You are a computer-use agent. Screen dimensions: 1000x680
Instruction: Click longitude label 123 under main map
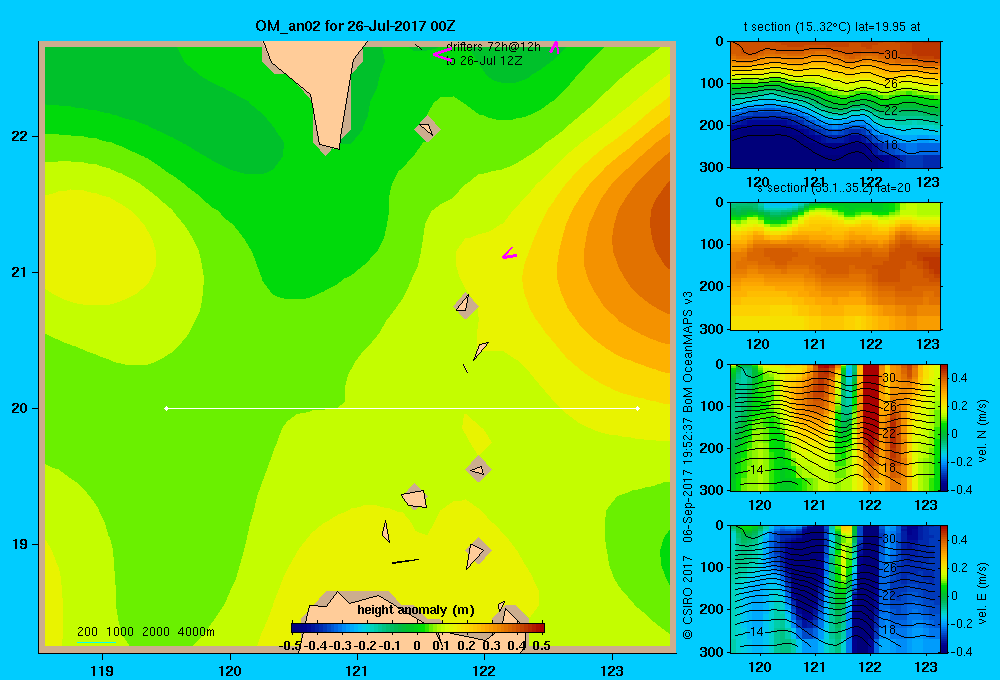pos(612,670)
